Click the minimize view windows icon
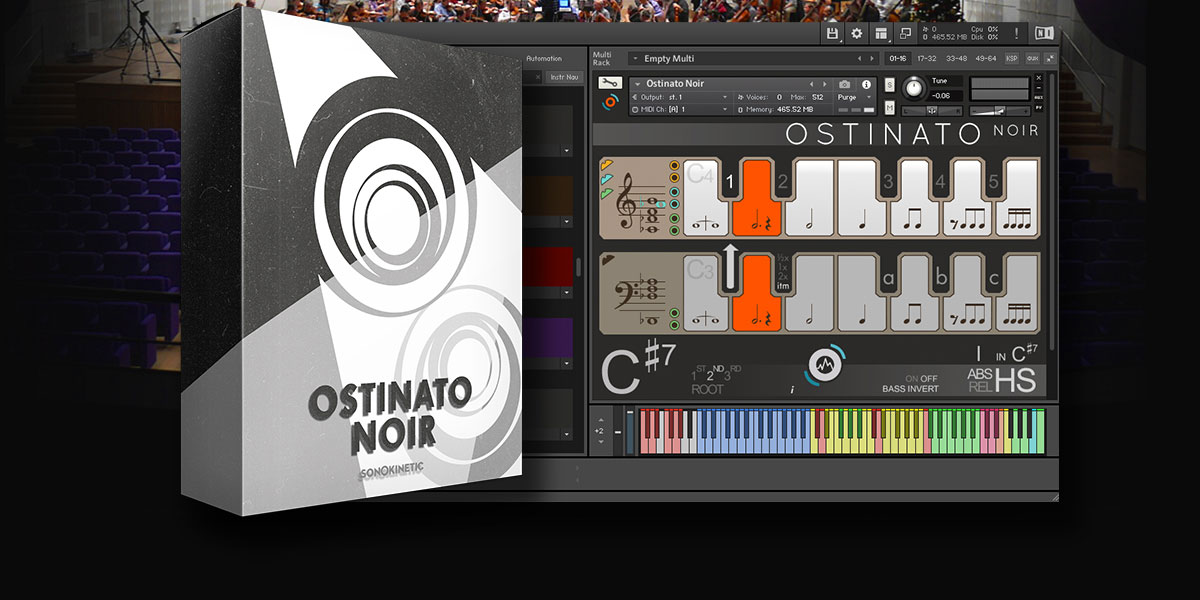 (905, 33)
